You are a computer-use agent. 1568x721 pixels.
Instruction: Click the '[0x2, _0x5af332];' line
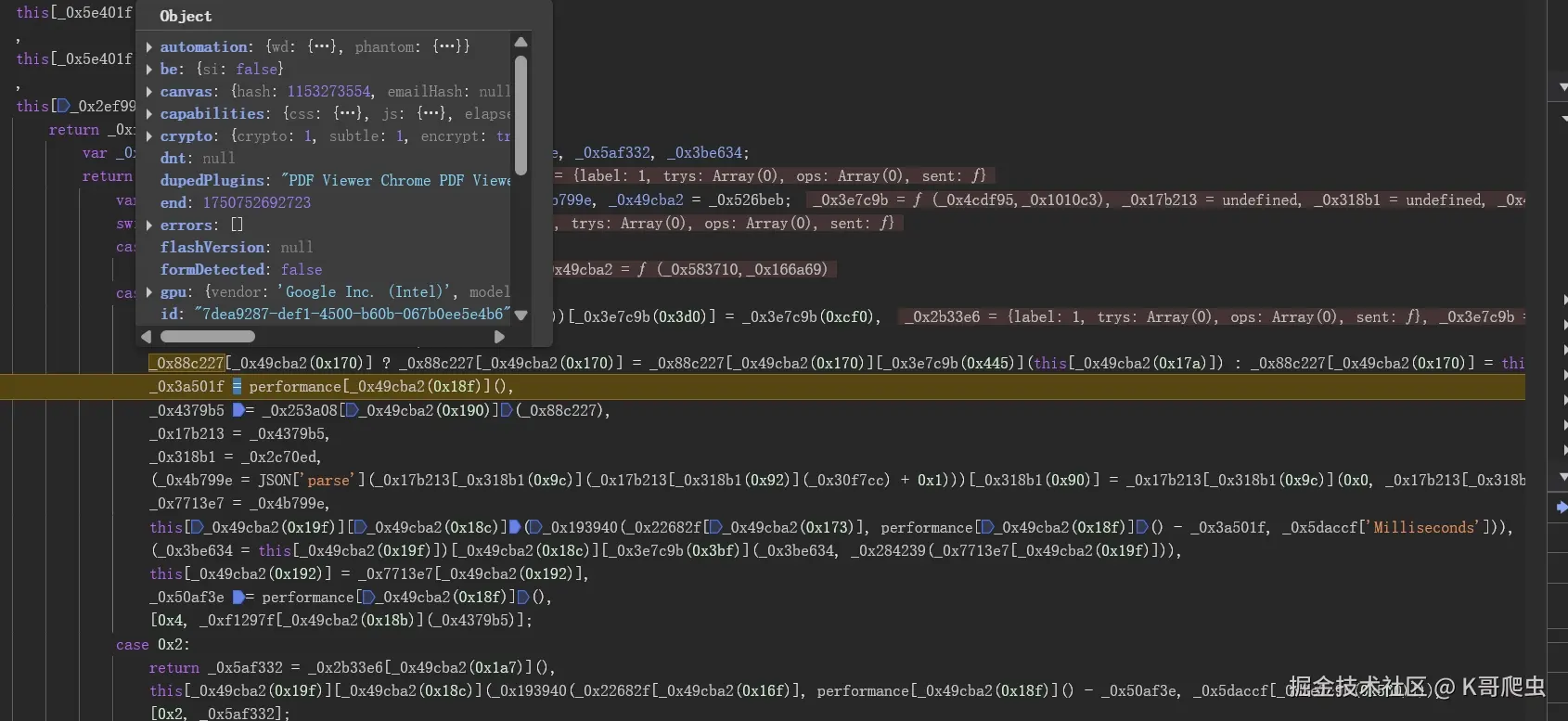[220, 714]
